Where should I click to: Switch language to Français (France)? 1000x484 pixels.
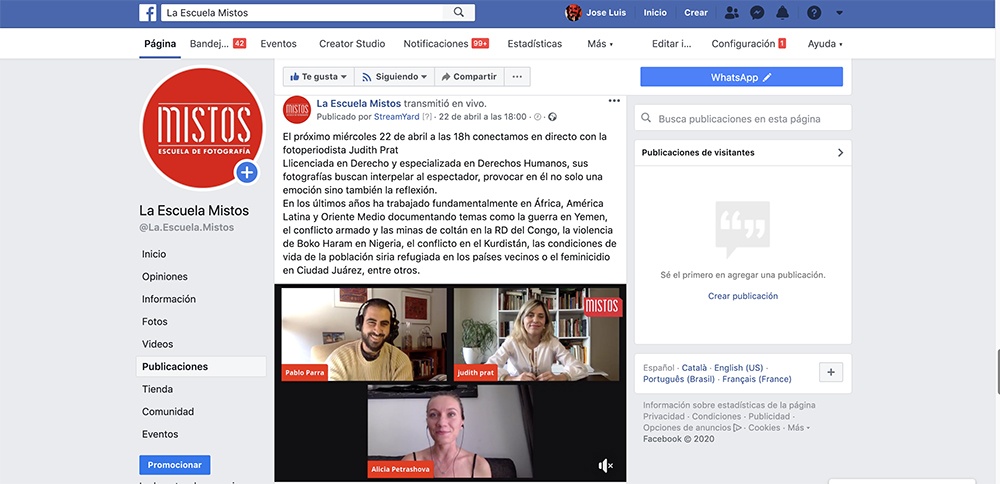[757, 379]
